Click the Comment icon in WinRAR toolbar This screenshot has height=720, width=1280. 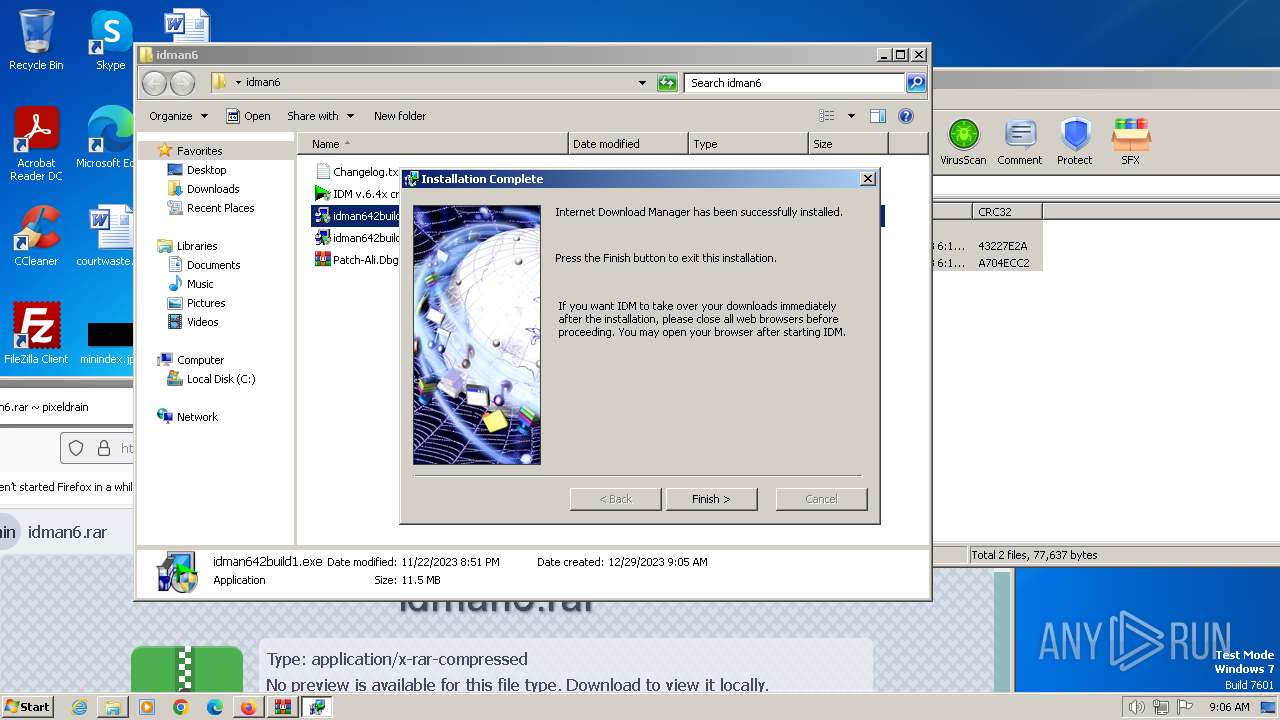pos(1020,142)
